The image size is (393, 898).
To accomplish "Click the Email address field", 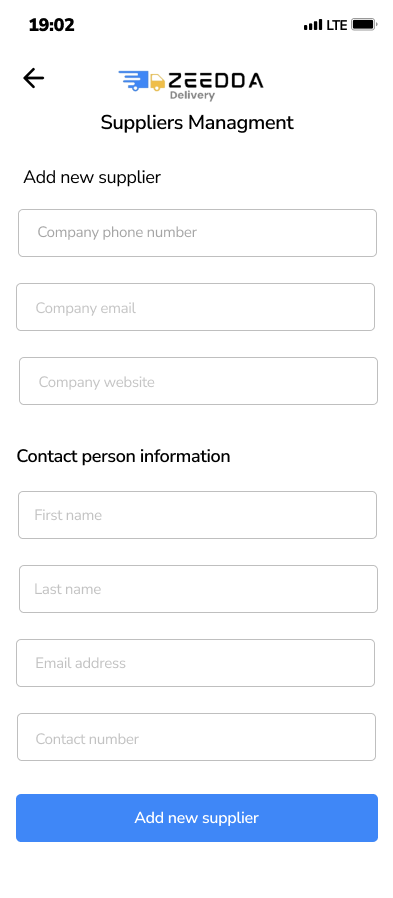I will tap(195, 663).
